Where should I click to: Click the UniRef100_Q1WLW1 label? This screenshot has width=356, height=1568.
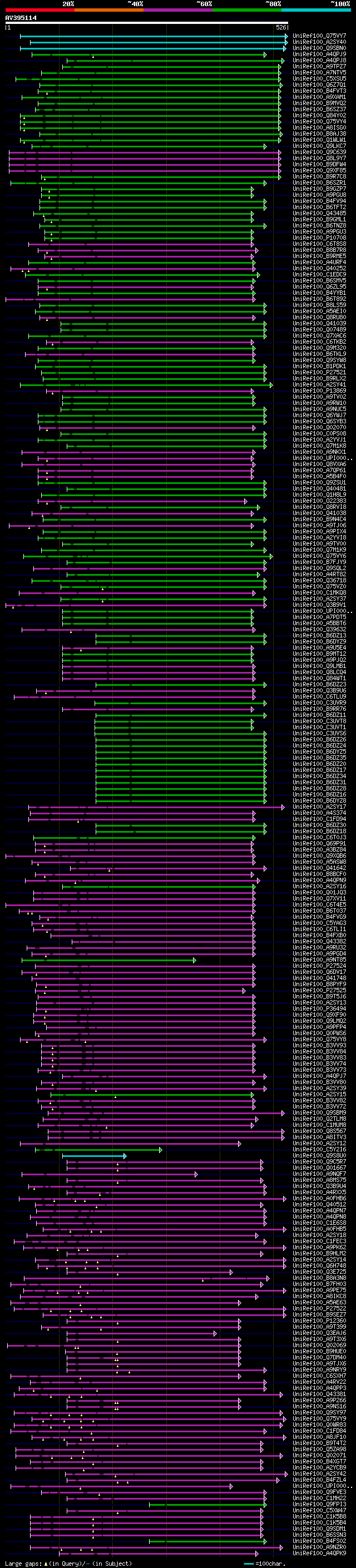coord(319,140)
